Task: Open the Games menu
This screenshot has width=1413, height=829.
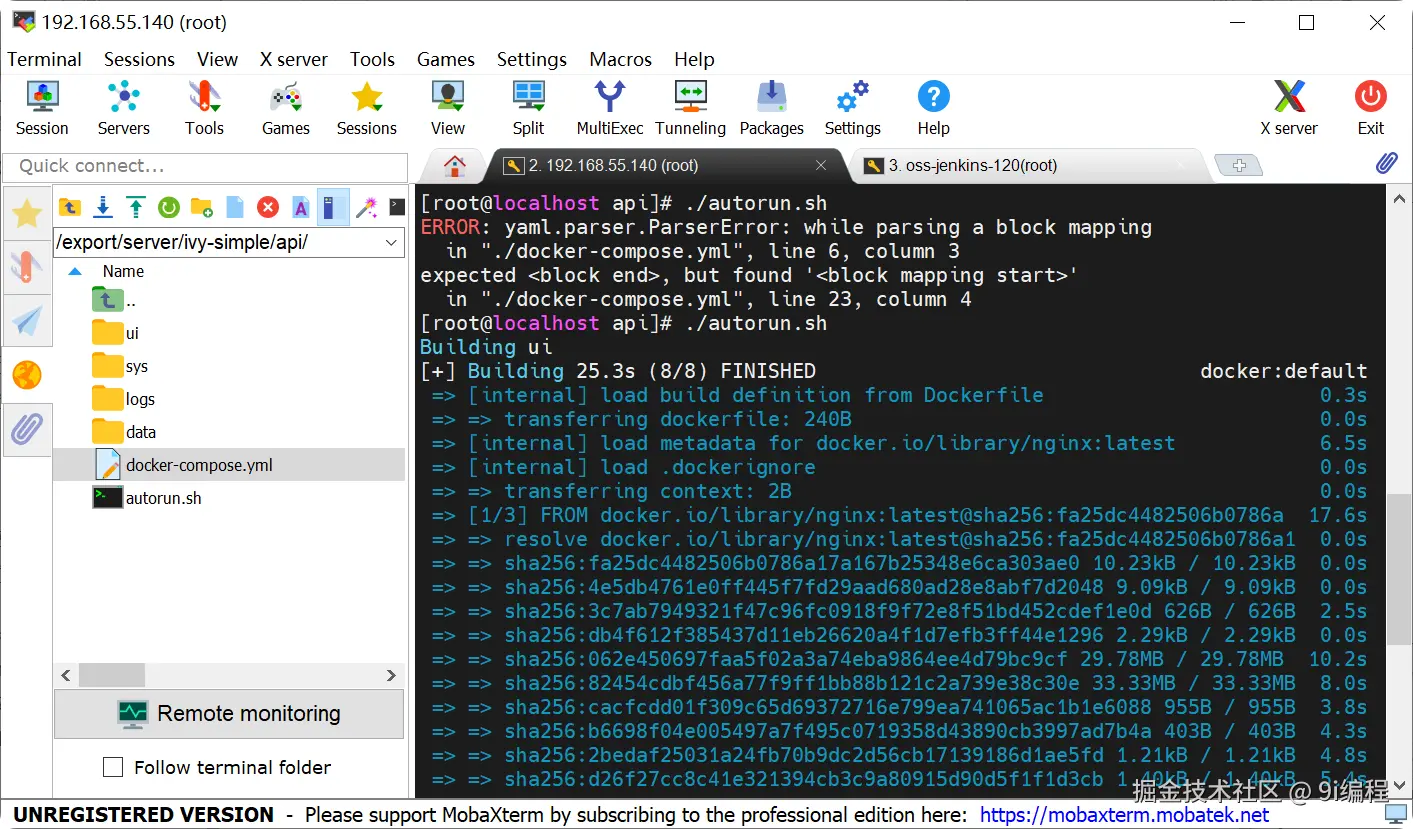Action: pyautogui.click(x=445, y=59)
